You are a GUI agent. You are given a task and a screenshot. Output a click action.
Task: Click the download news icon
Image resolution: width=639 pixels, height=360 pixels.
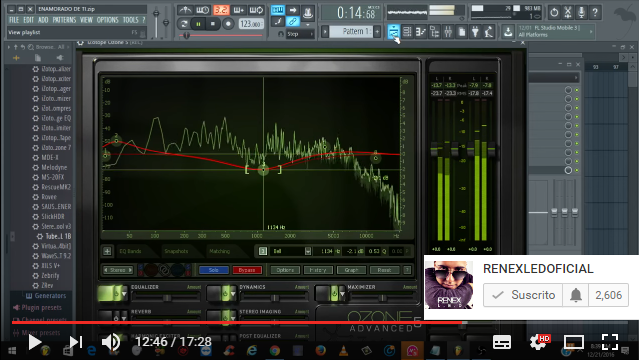(x=508, y=31)
